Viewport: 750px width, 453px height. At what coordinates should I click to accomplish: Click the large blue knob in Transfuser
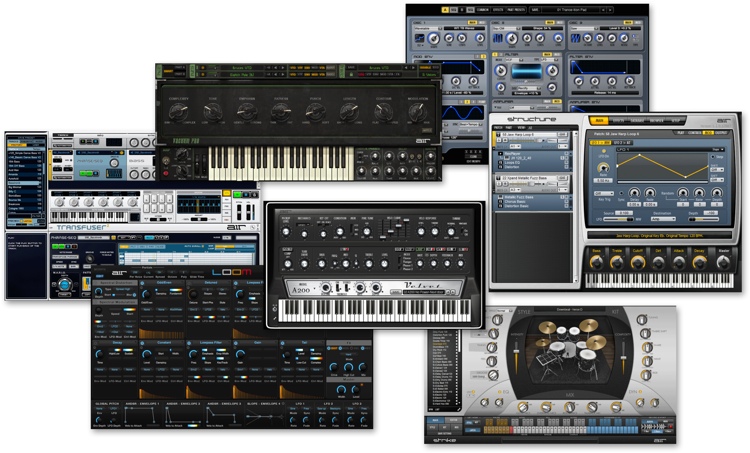[64, 286]
